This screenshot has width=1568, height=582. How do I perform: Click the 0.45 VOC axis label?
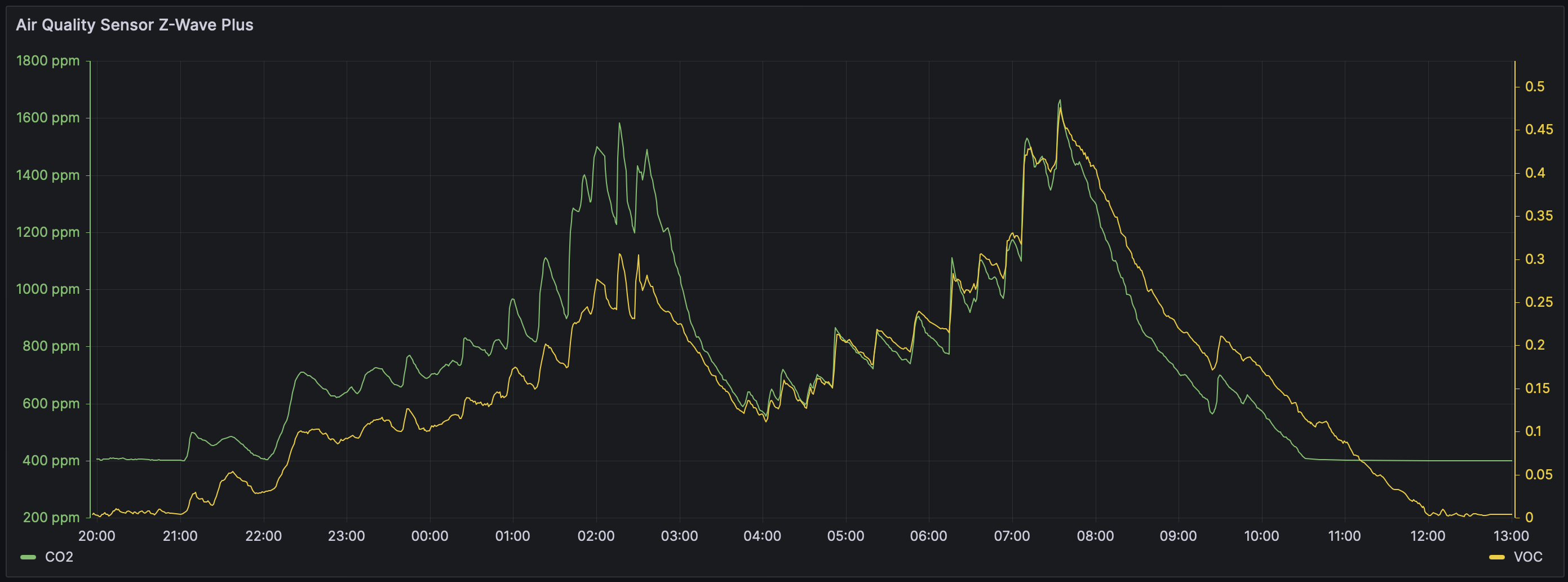click(x=1539, y=130)
